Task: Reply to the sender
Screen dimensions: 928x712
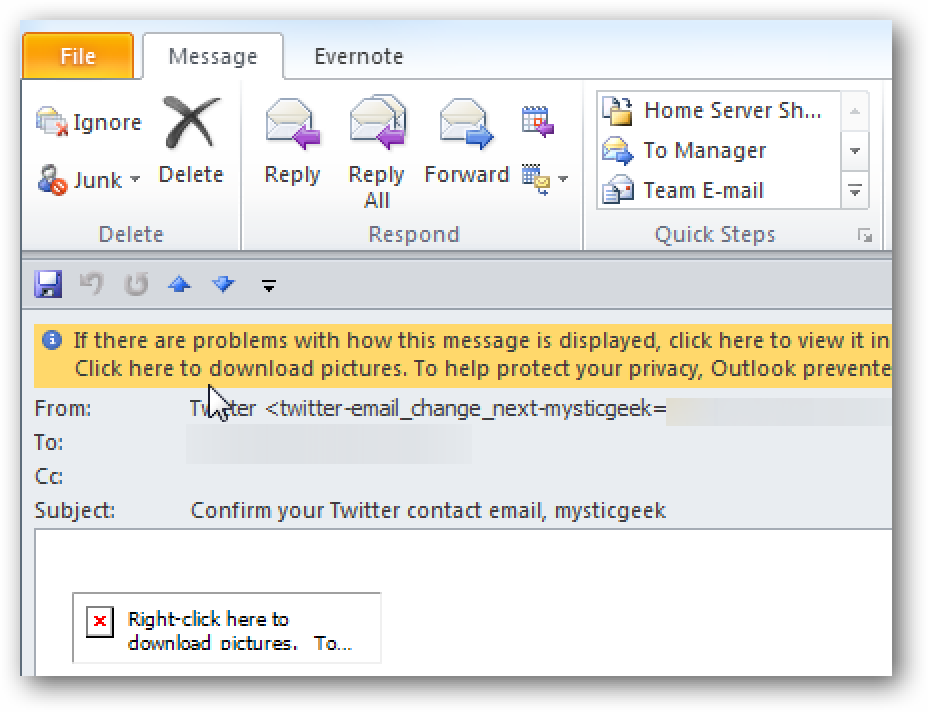Action: pyautogui.click(x=291, y=130)
